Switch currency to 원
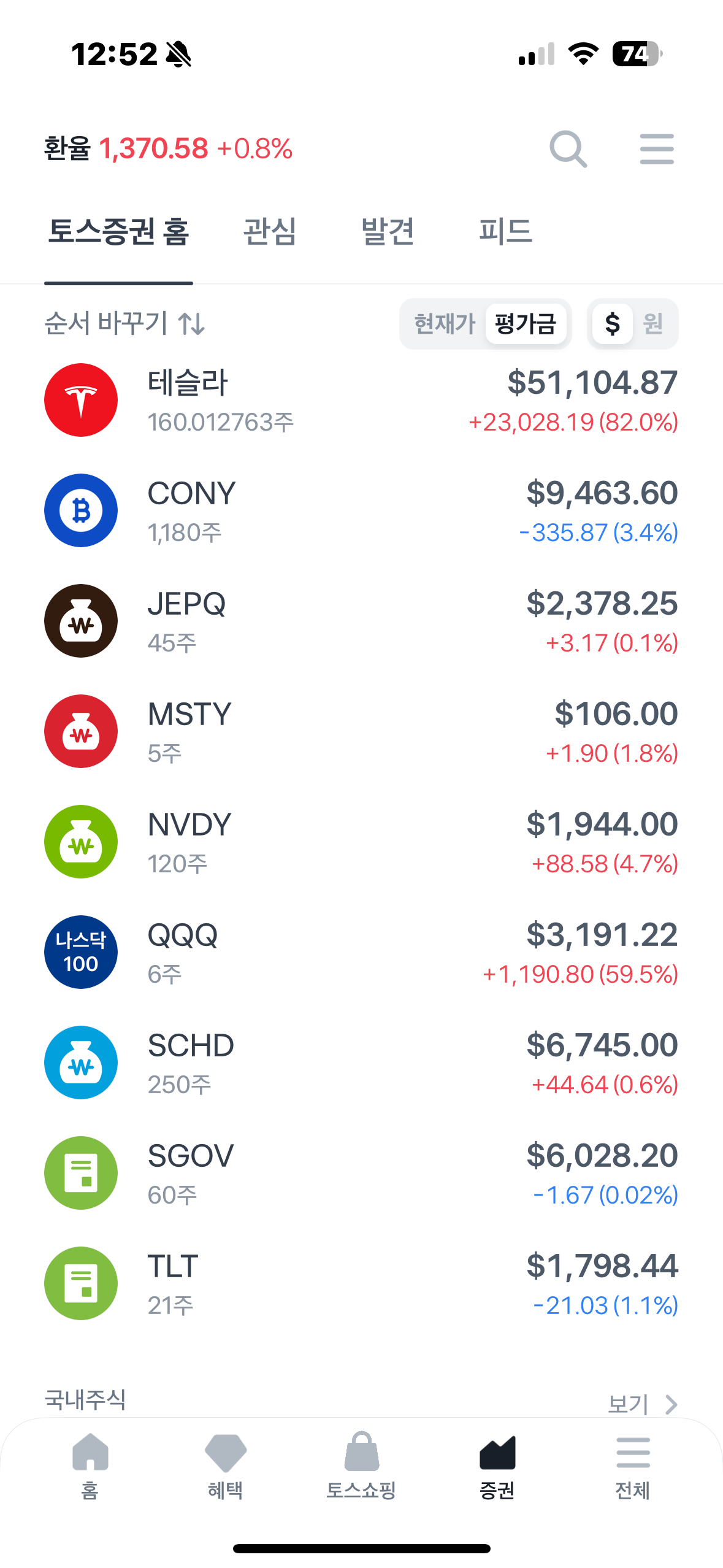723x1568 pixels. point(653,324)
